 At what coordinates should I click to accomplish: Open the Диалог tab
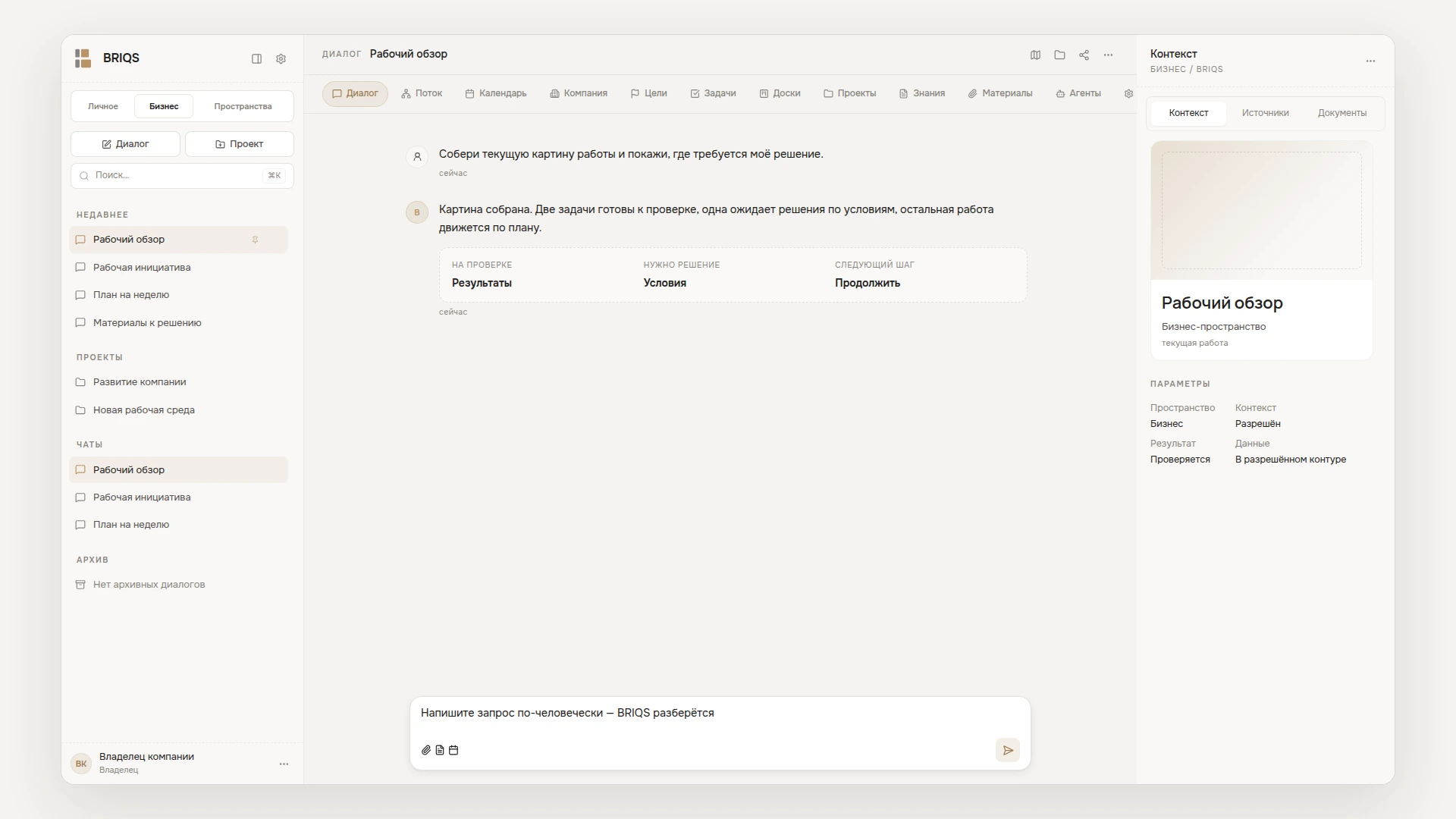[355, 93]
